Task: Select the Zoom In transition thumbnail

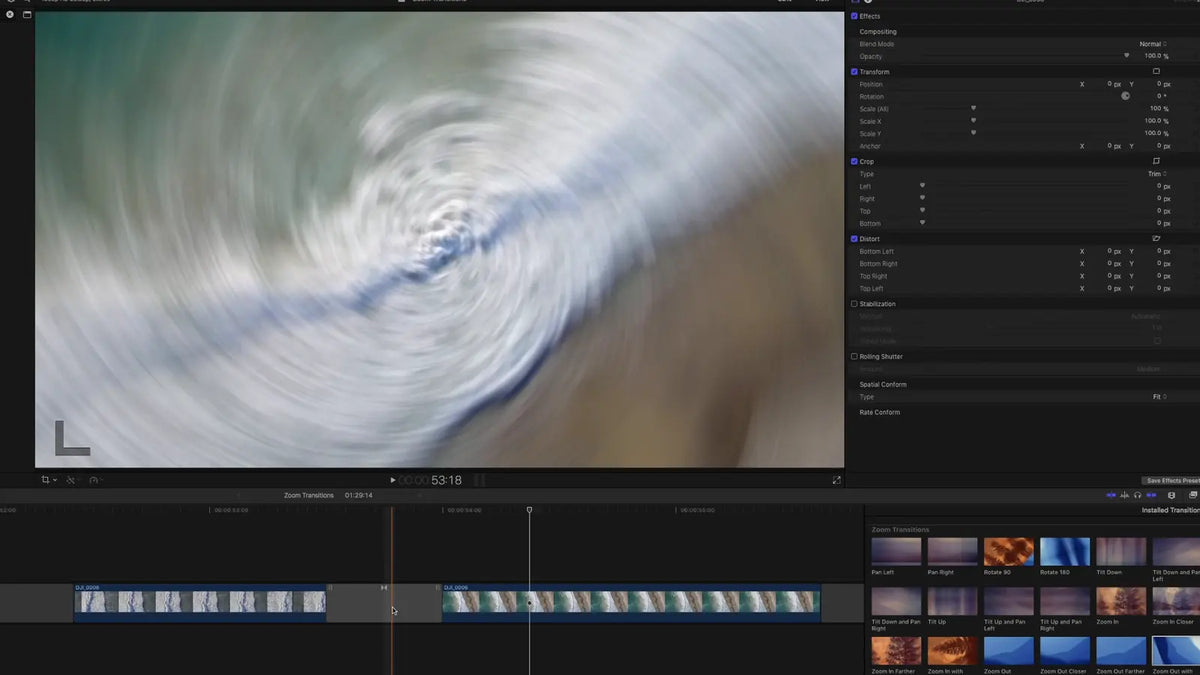Action: 1121,601
